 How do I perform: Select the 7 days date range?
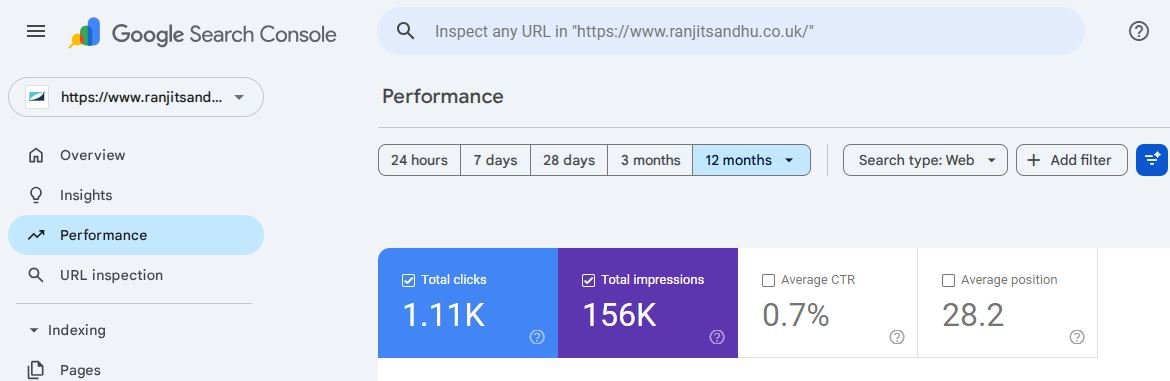pos(495,160)
